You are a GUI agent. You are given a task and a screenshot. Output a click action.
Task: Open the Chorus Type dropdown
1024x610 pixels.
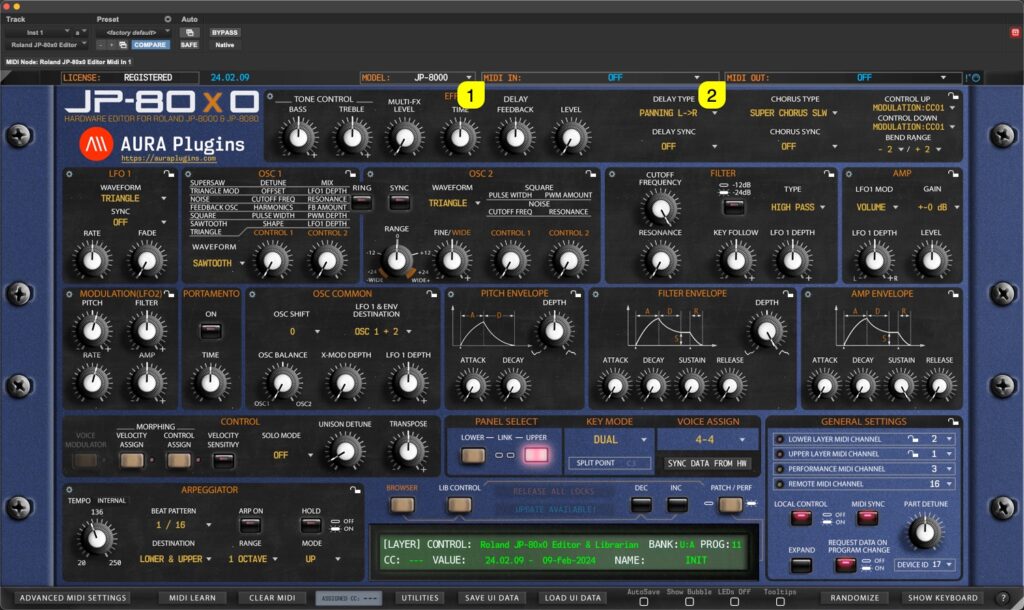click(x=793, y=113)
